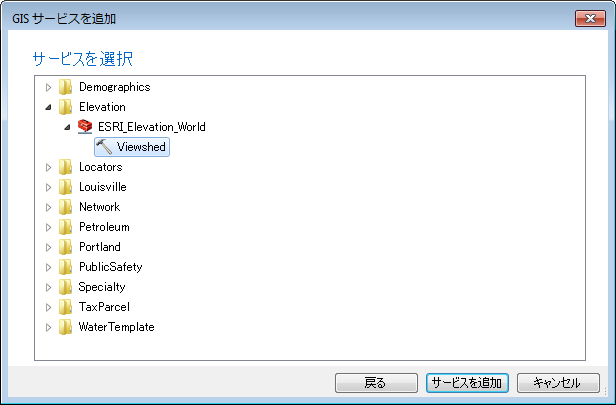This screenshot has height=405, width=616.
Task: Expand the Petroleum folder arrow
Action: [48, 227]
